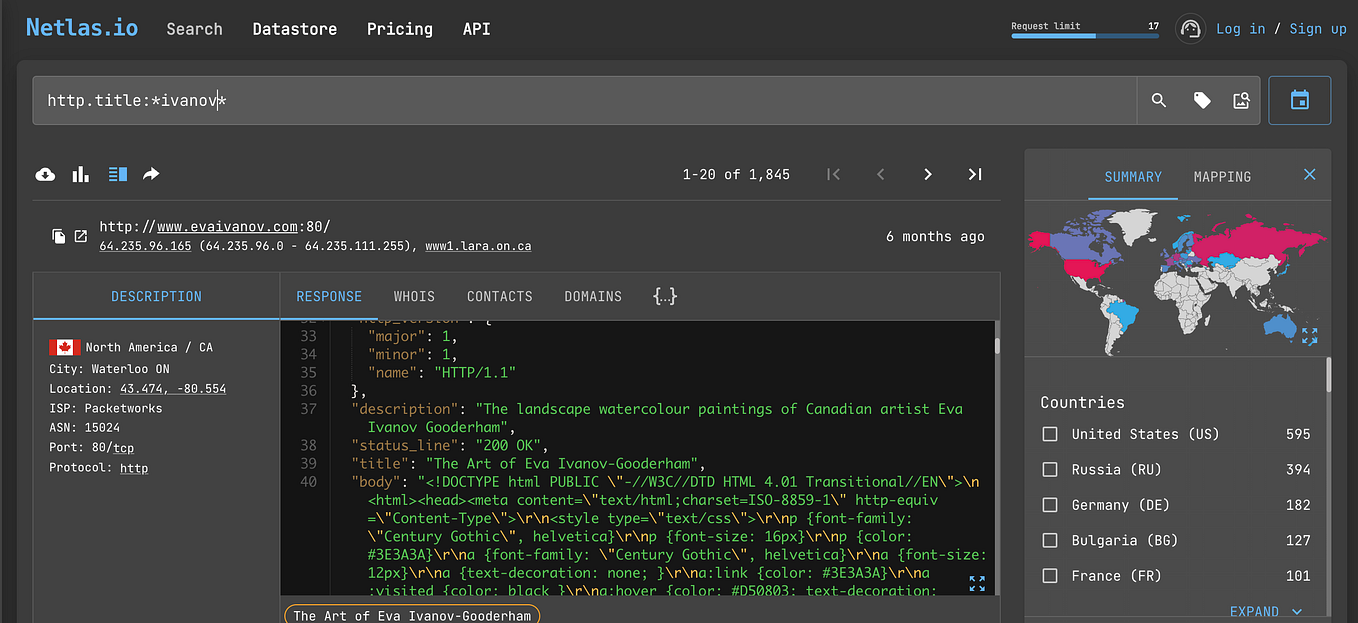Open the calendar date filter

click(1300, 100)
